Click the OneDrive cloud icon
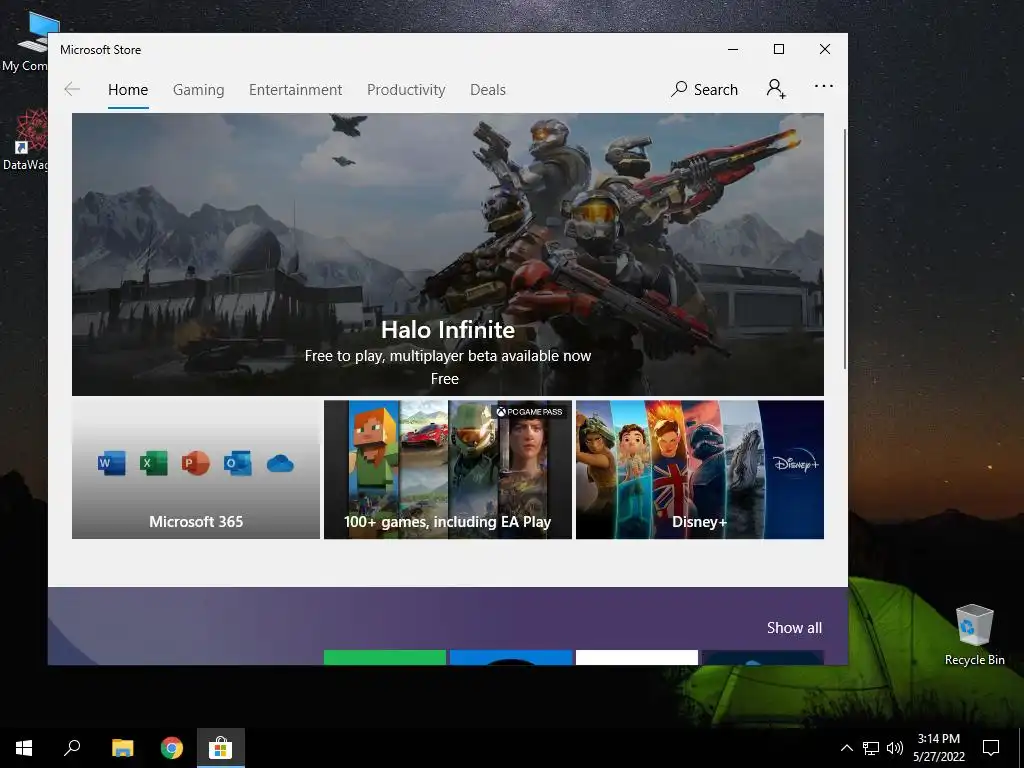This screenshot has height=768, width=1024. pyautogui.click(x=280, y=464)
